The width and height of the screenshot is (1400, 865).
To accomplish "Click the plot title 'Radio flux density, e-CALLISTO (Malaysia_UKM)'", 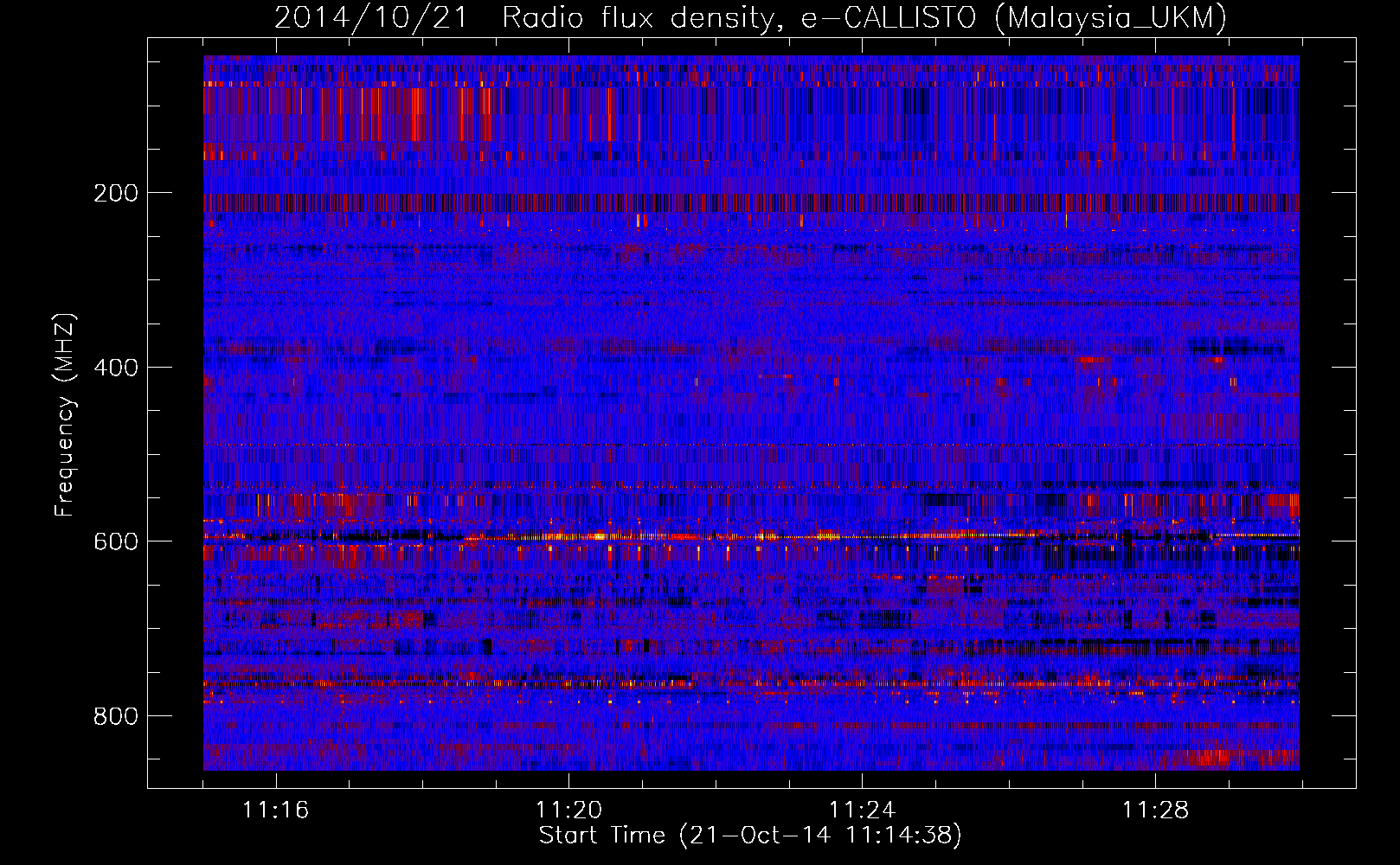I will 864,17.
